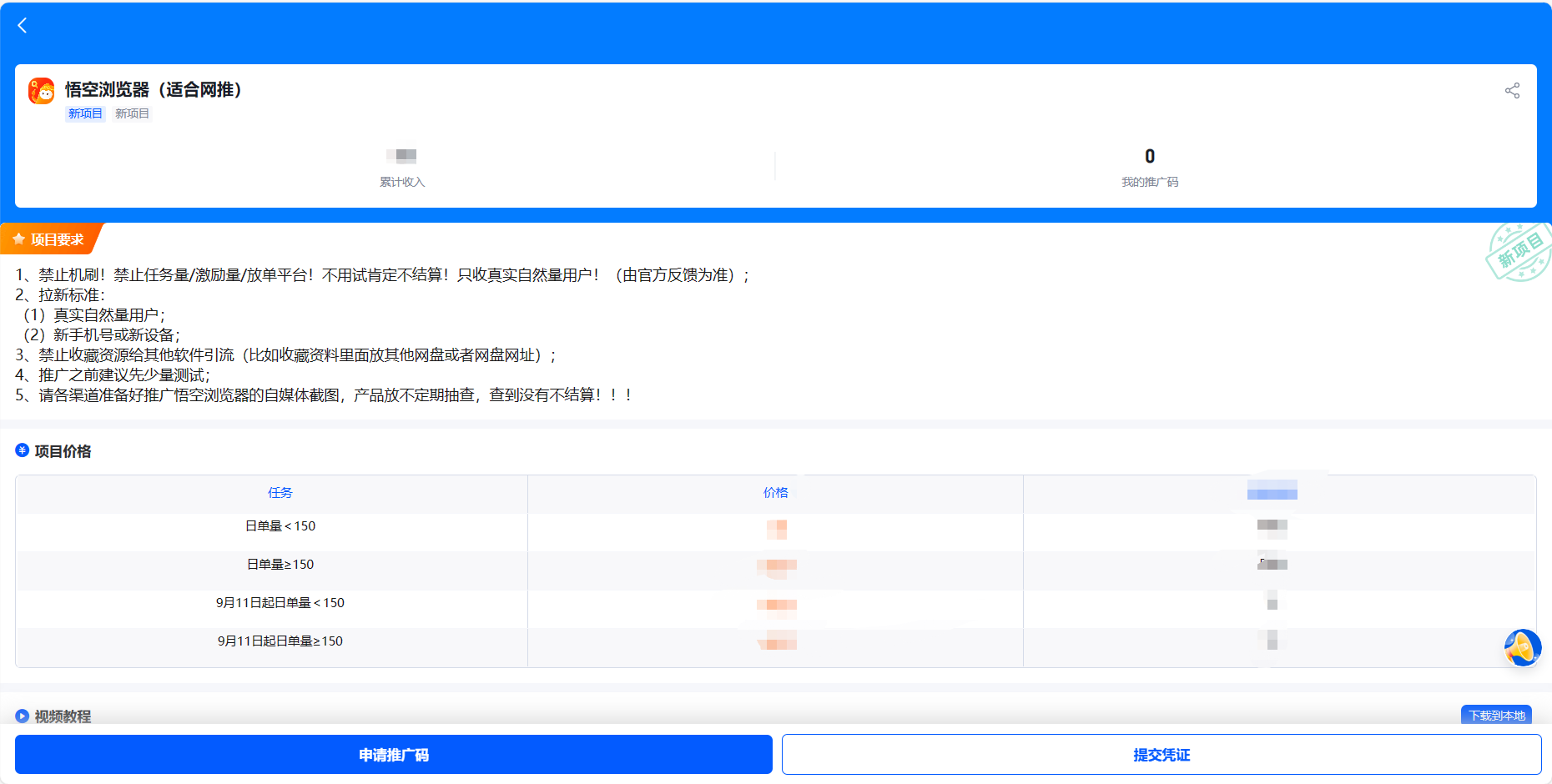Click the my promo code value 0

1150,156
